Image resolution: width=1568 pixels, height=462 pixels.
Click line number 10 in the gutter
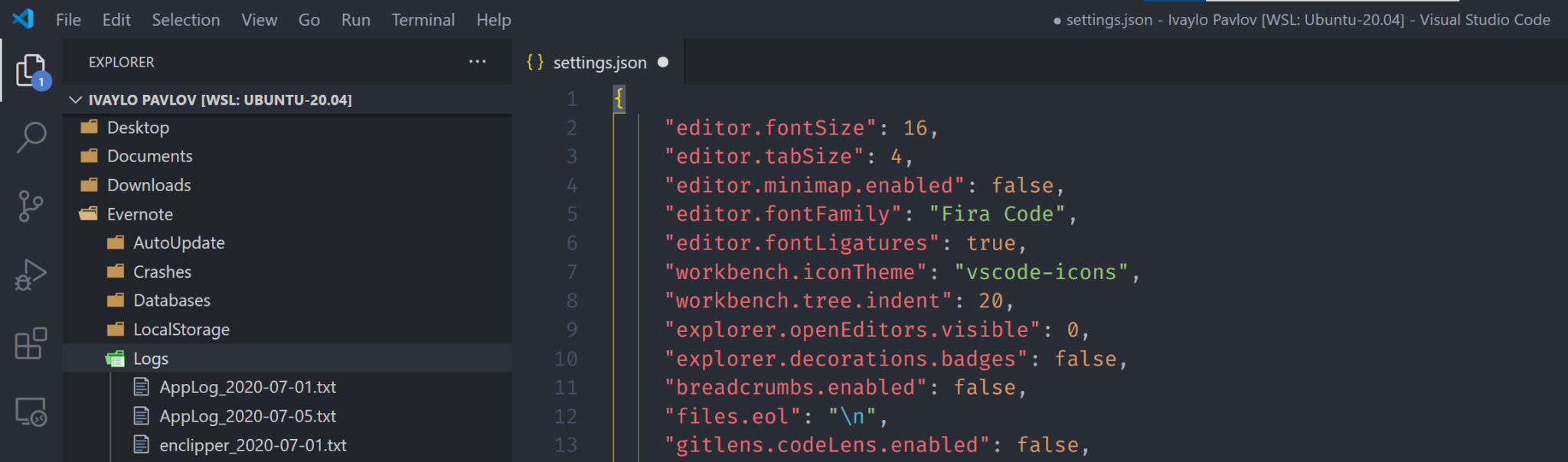(x=566, y=359)
